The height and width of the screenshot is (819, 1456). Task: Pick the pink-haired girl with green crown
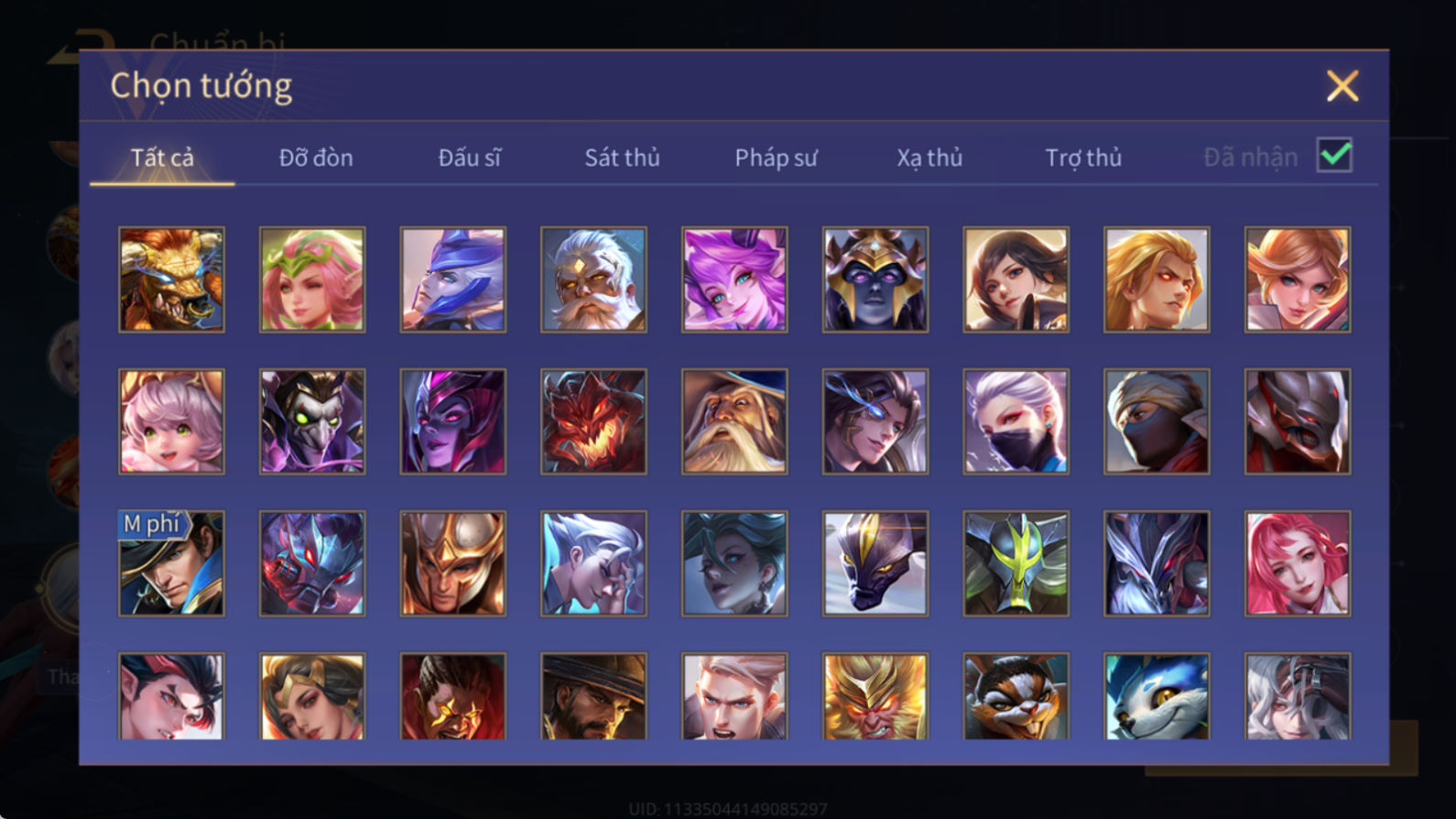click(x=312, y=279)
